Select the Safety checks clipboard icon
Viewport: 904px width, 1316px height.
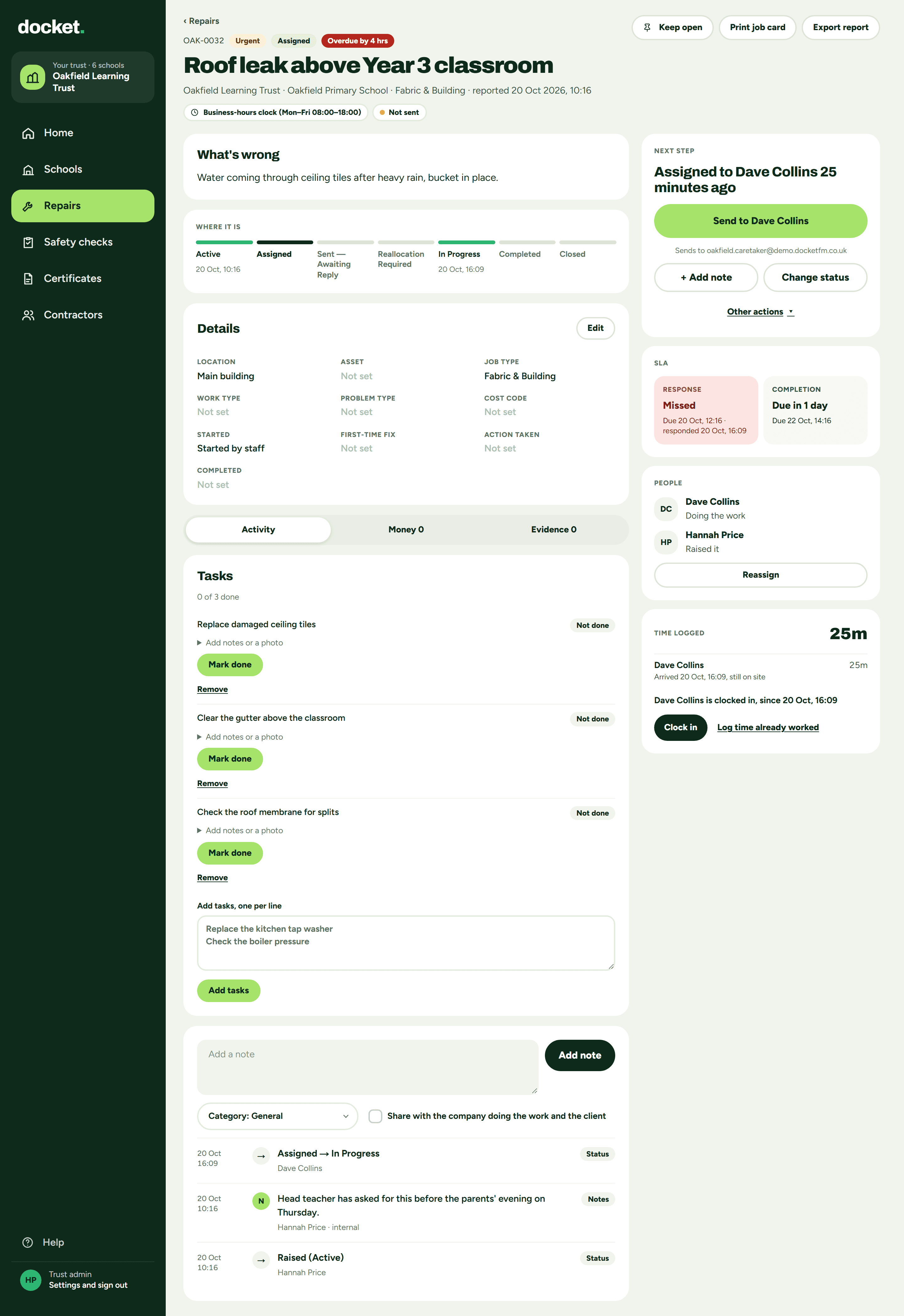[x=28, y=242]
